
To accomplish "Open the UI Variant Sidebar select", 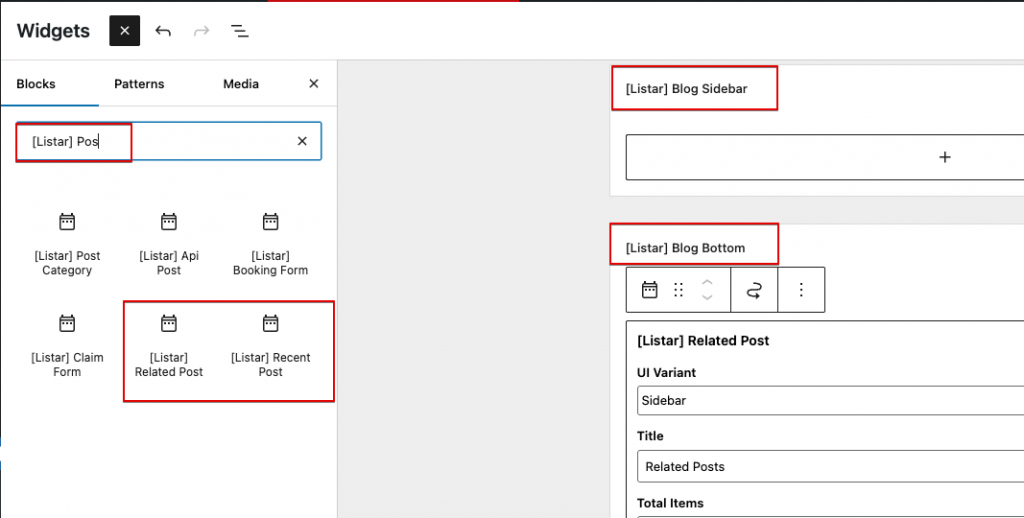I will pyautogui.click(x=830, y=400).
